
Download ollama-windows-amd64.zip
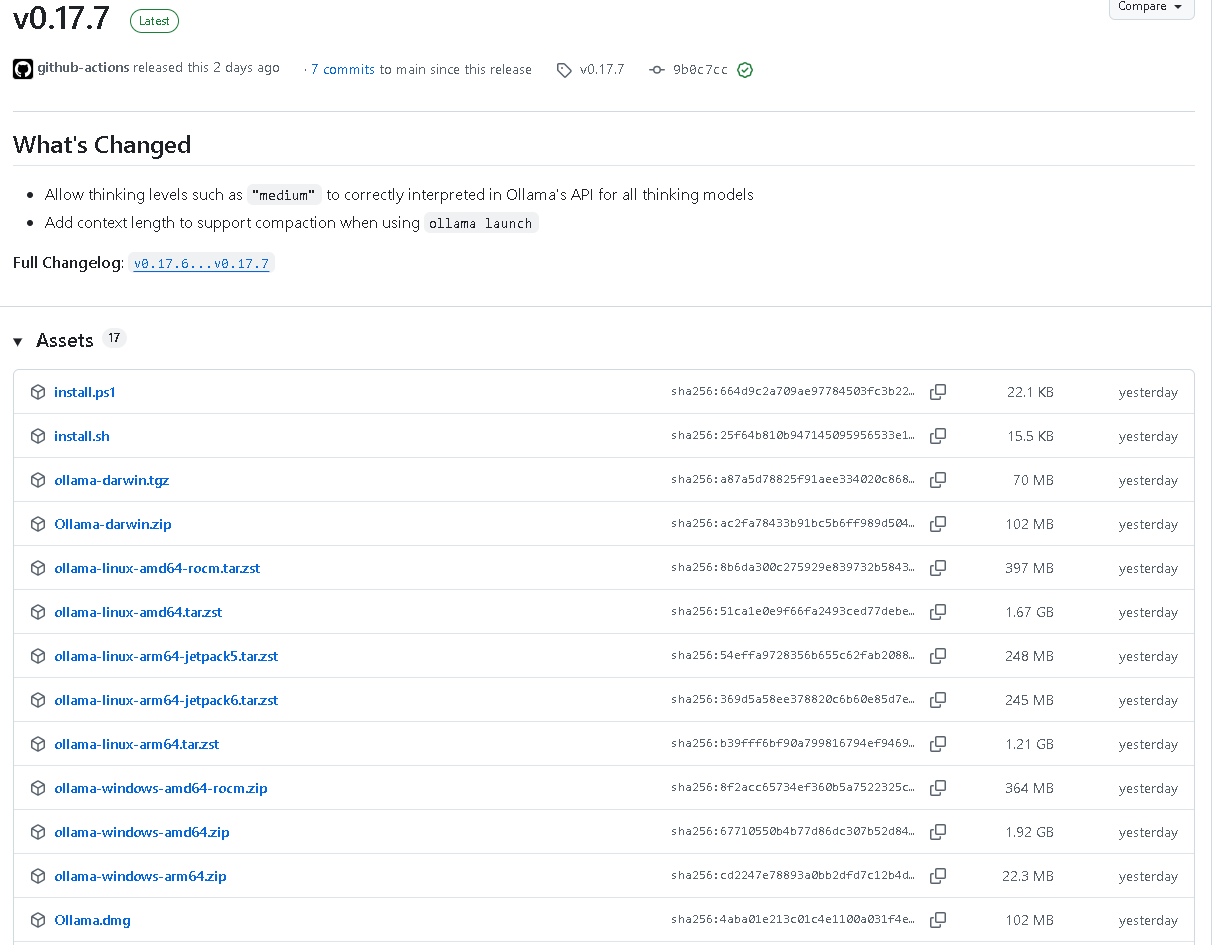(x=142, y=832)
